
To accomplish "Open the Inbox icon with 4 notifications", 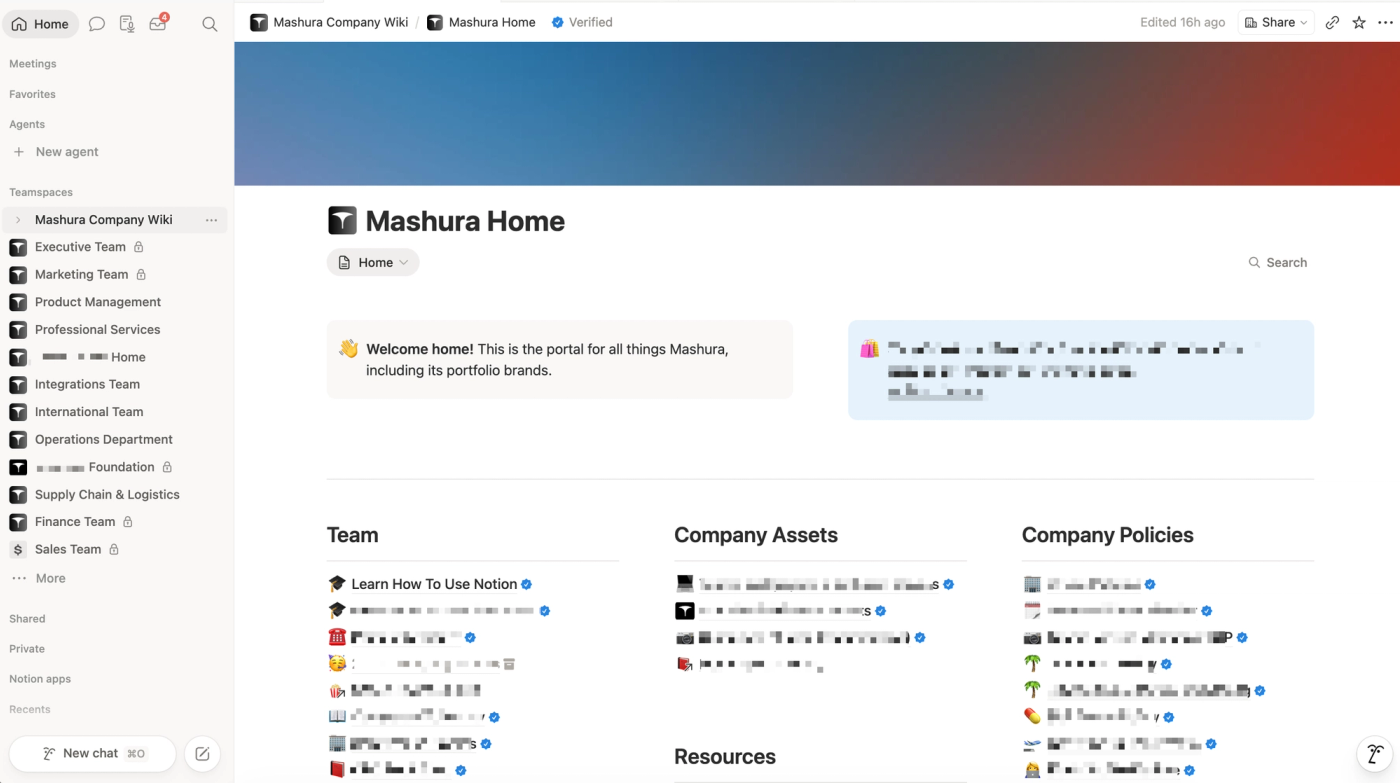I will [158, 23].
